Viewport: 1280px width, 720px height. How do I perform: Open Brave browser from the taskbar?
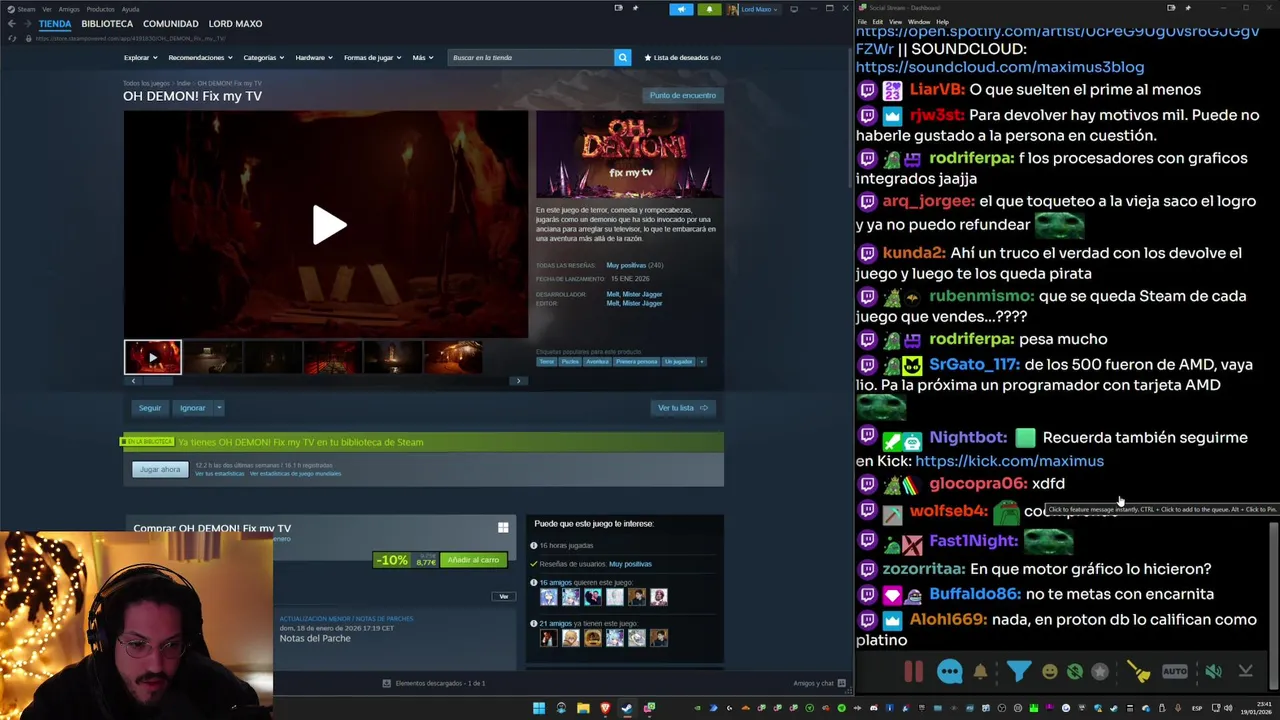tap(605, 708)
